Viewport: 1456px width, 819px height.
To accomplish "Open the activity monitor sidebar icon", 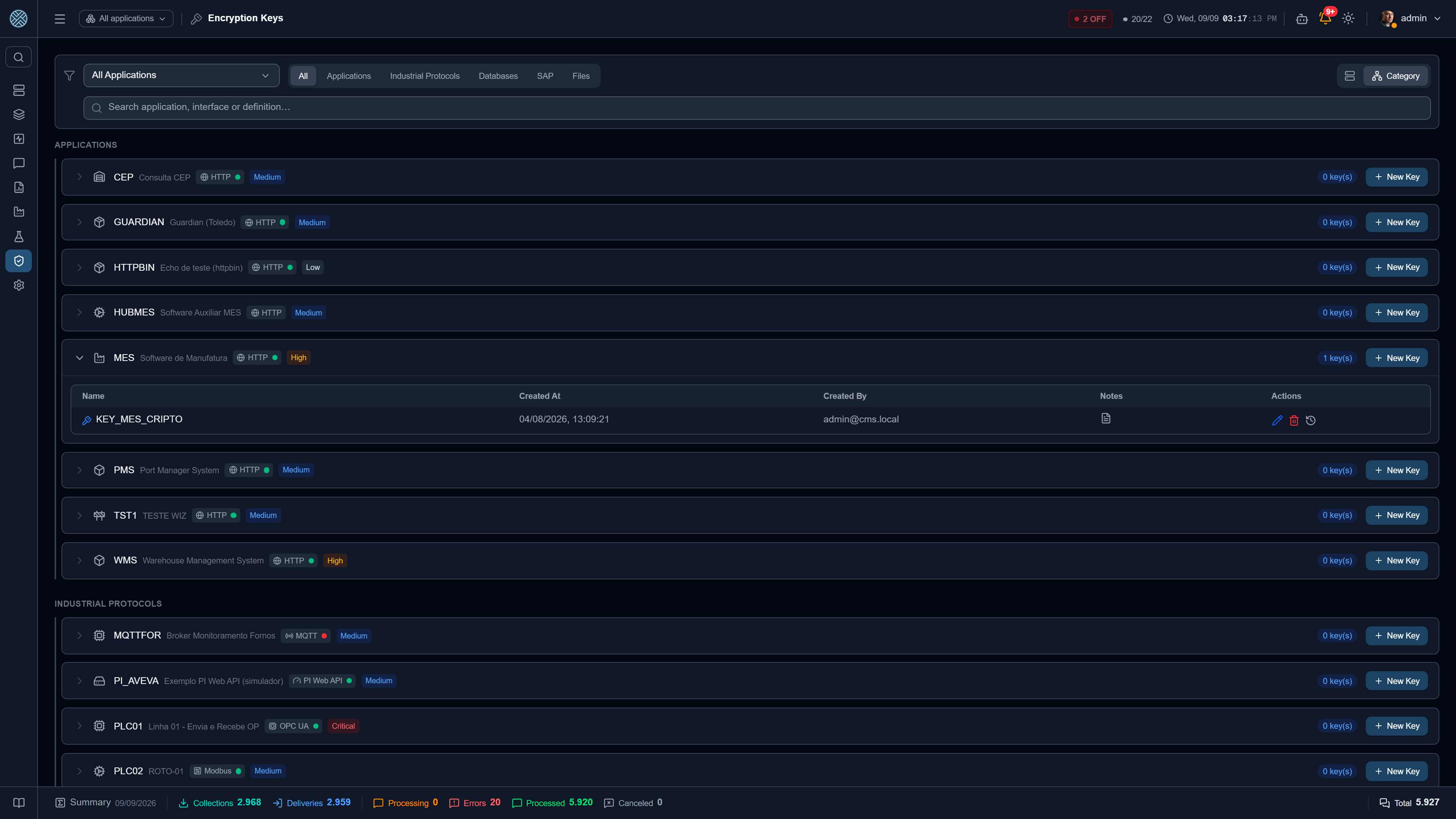I will tap(19, 139).
